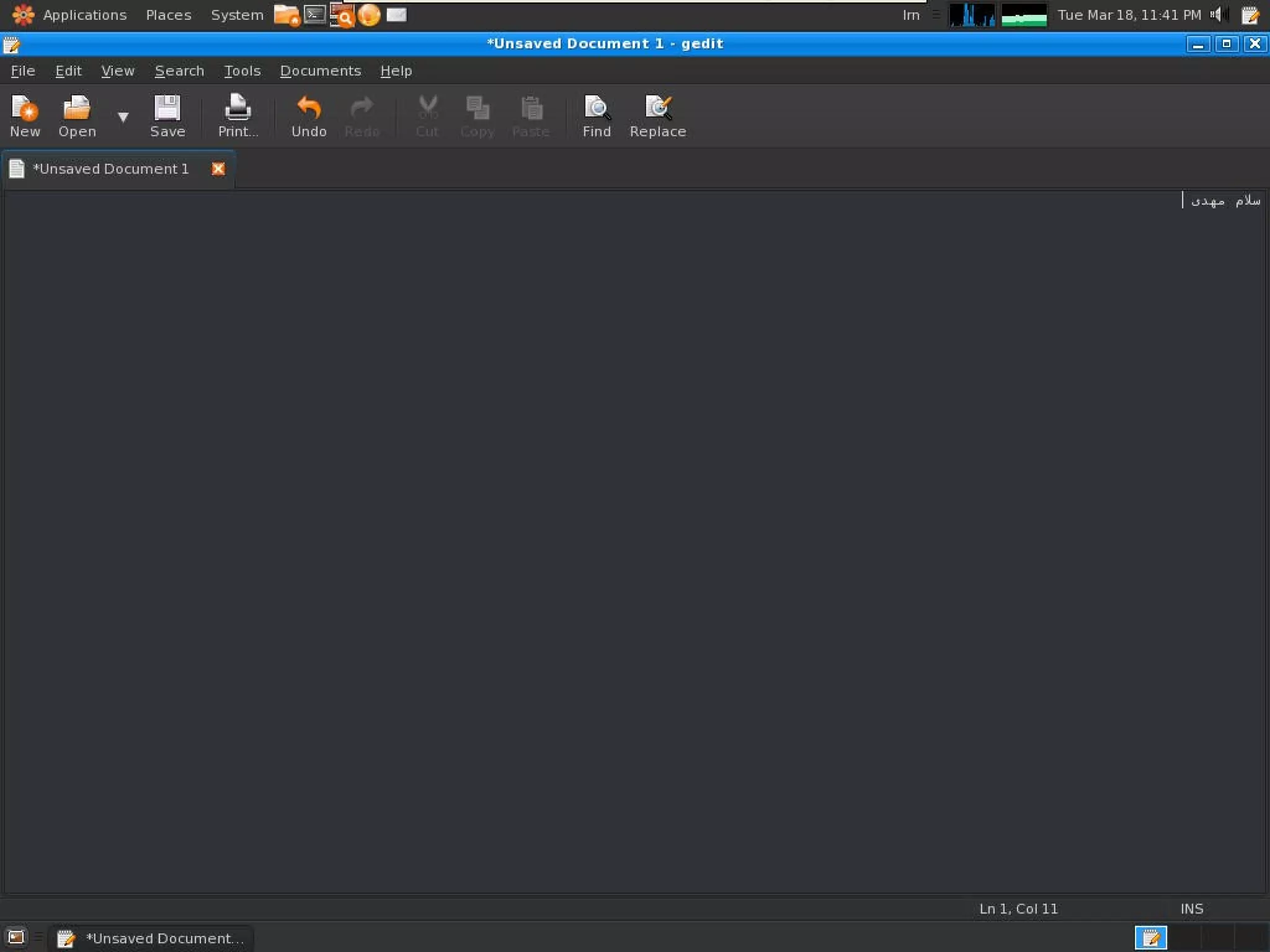Toggle the INS insert mode indicator
The image size is (1270, 952).
1191,909
